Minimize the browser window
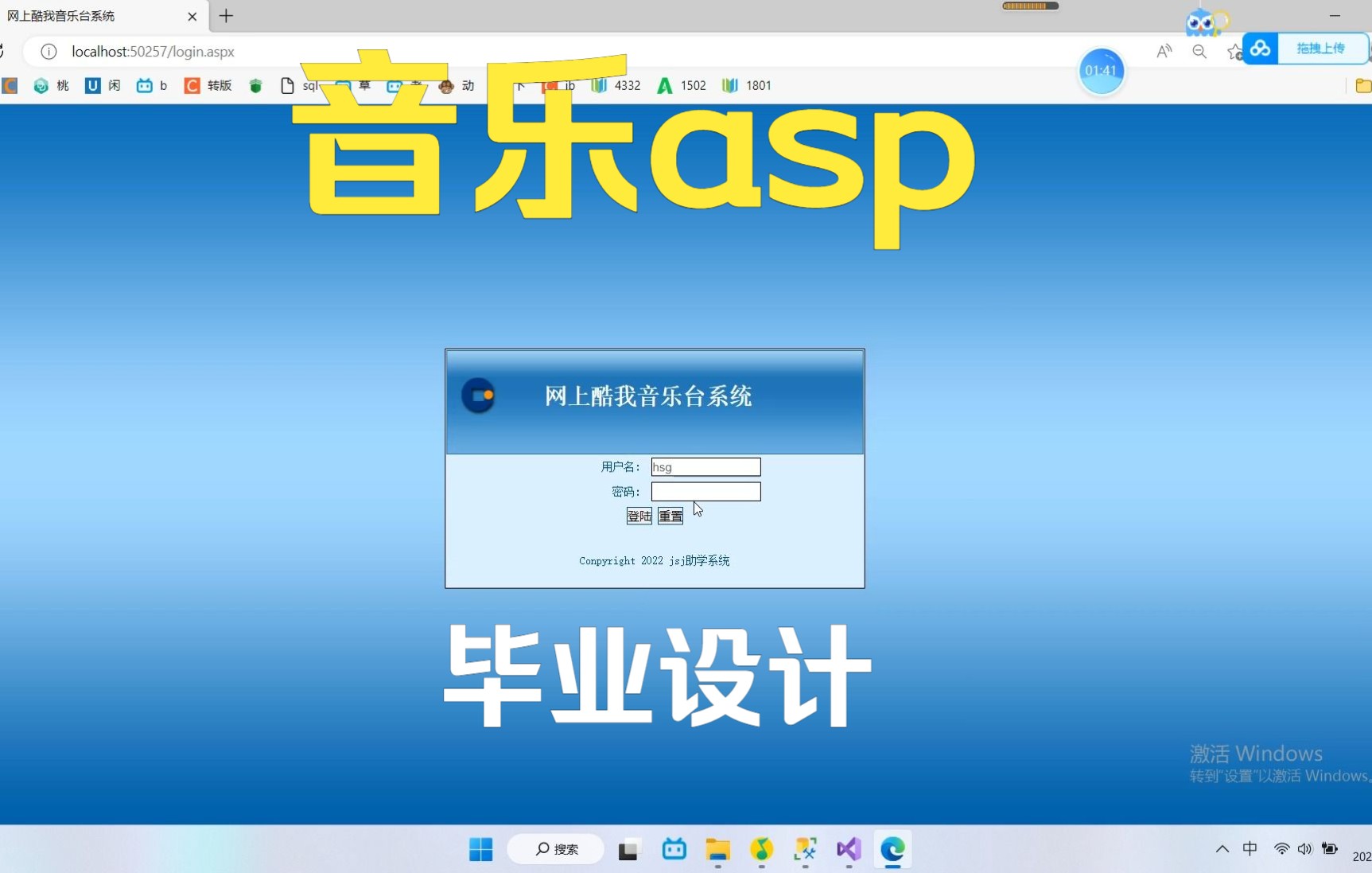This screenshot has width=1372, height=873. point(1335,16)
